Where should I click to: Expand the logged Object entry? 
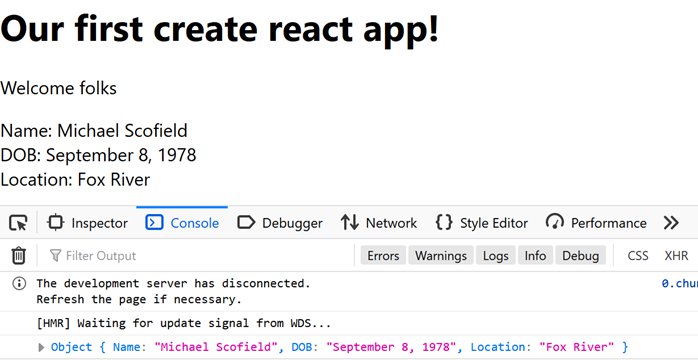coord(41,347)
